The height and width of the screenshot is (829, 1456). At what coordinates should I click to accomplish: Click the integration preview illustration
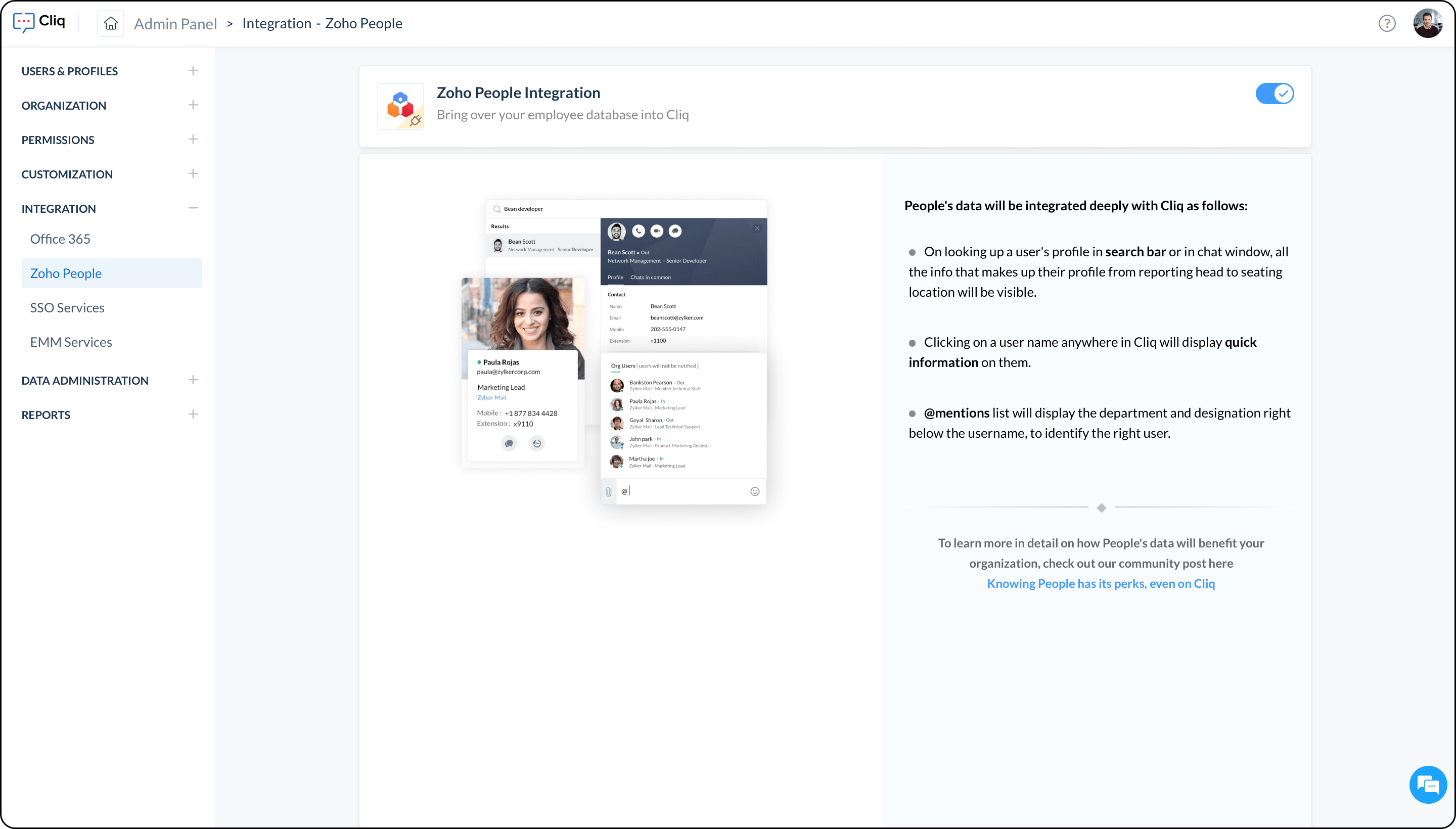(614, 352)
